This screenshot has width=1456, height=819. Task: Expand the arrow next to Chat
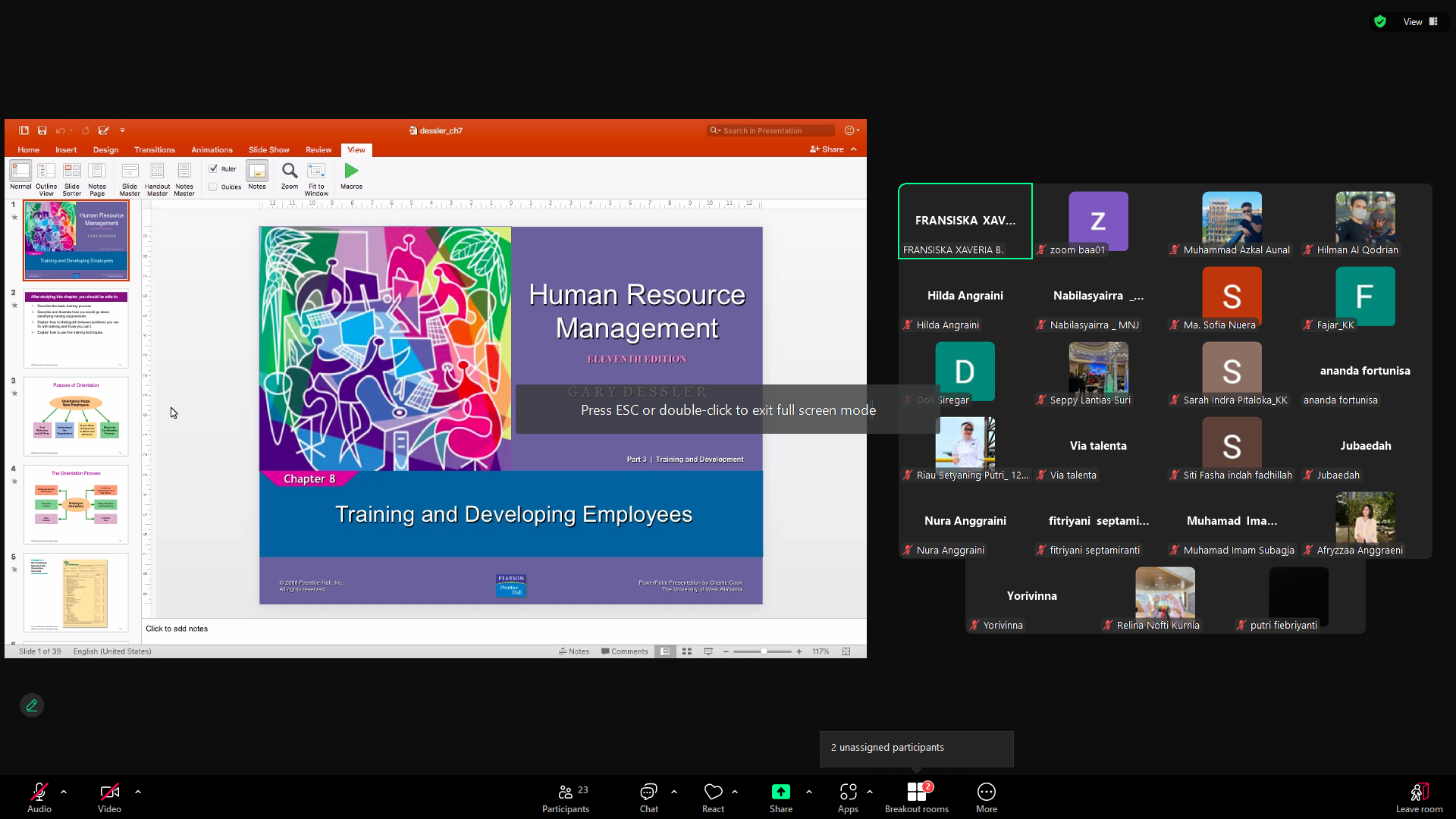(674, 792)
